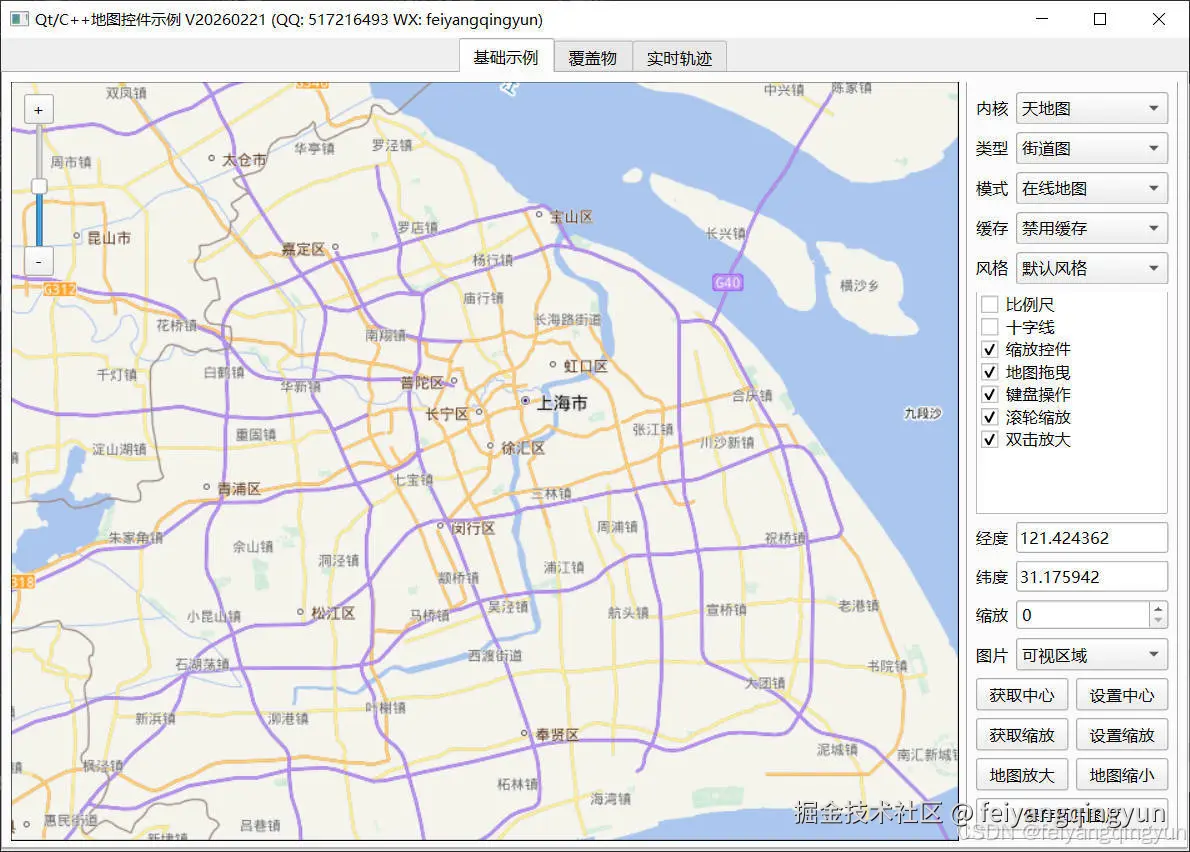Click the G312 road shield on the map
Viewport: 1190px width, 852px height.
click(59, 289)
